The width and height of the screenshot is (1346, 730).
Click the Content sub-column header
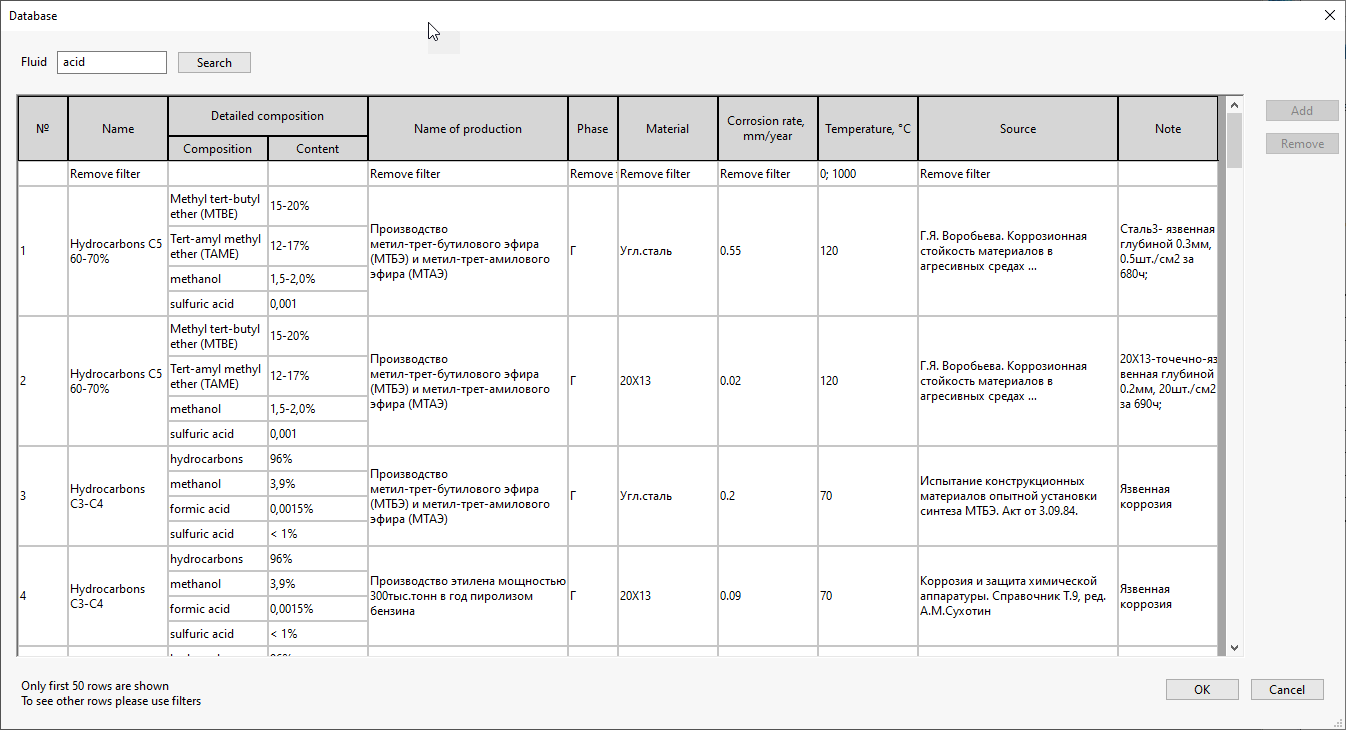(318, 149)
